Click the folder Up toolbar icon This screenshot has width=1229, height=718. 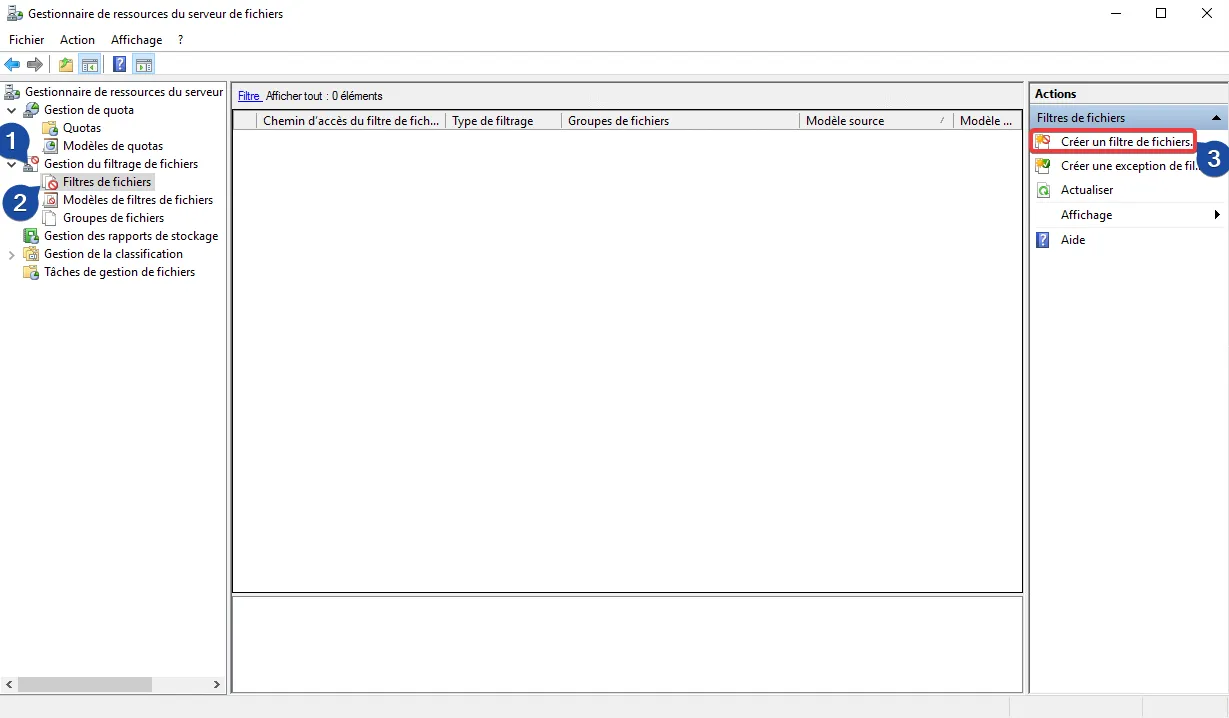click(x=66, y=65)
